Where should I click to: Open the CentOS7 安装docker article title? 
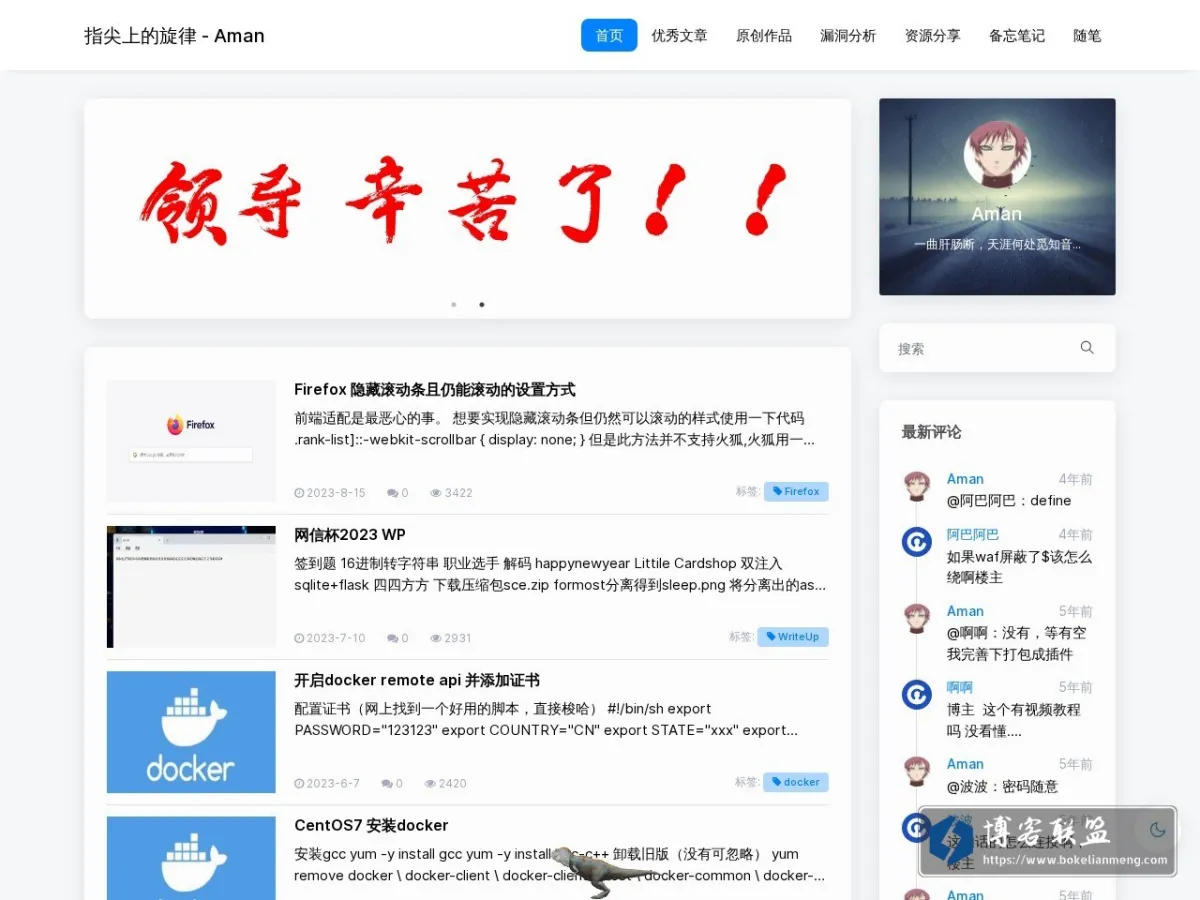[371, 825]
